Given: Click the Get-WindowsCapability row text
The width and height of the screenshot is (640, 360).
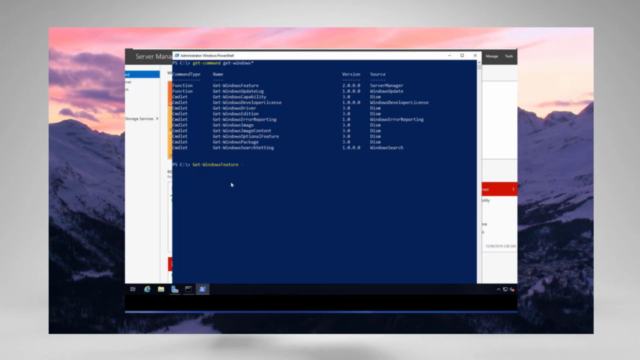Looking at the screenshot, I should (x=239, y=97).
